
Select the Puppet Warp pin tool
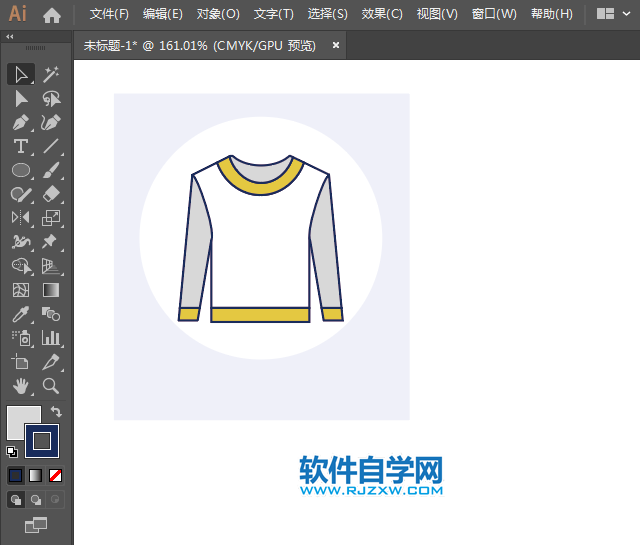(51, 242)
